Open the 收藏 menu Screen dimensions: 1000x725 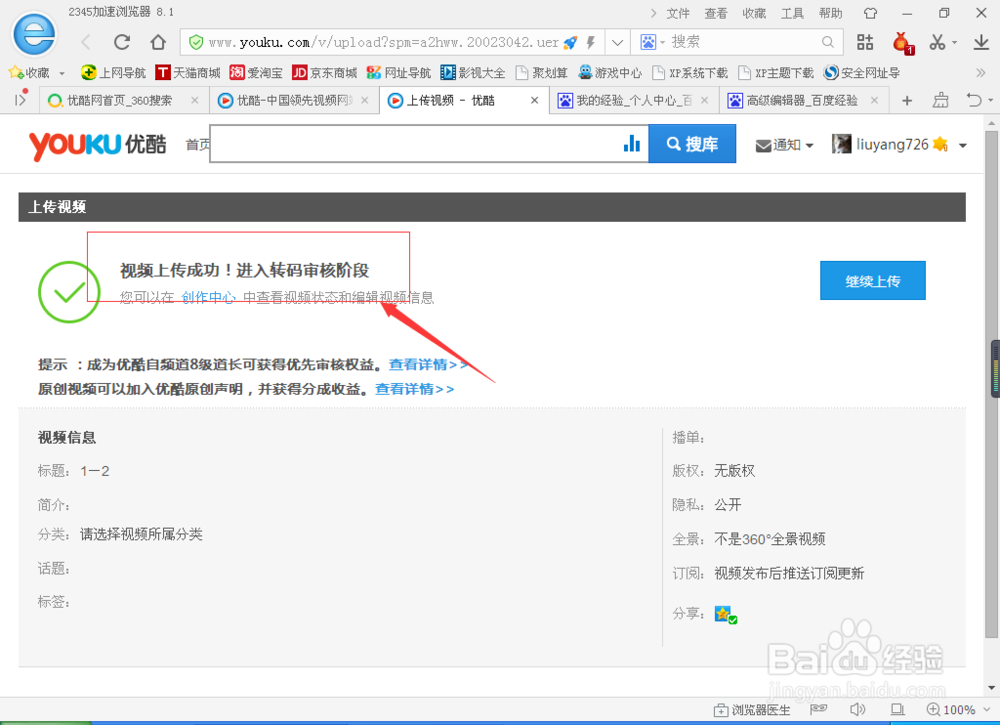(x=754, y=13)
